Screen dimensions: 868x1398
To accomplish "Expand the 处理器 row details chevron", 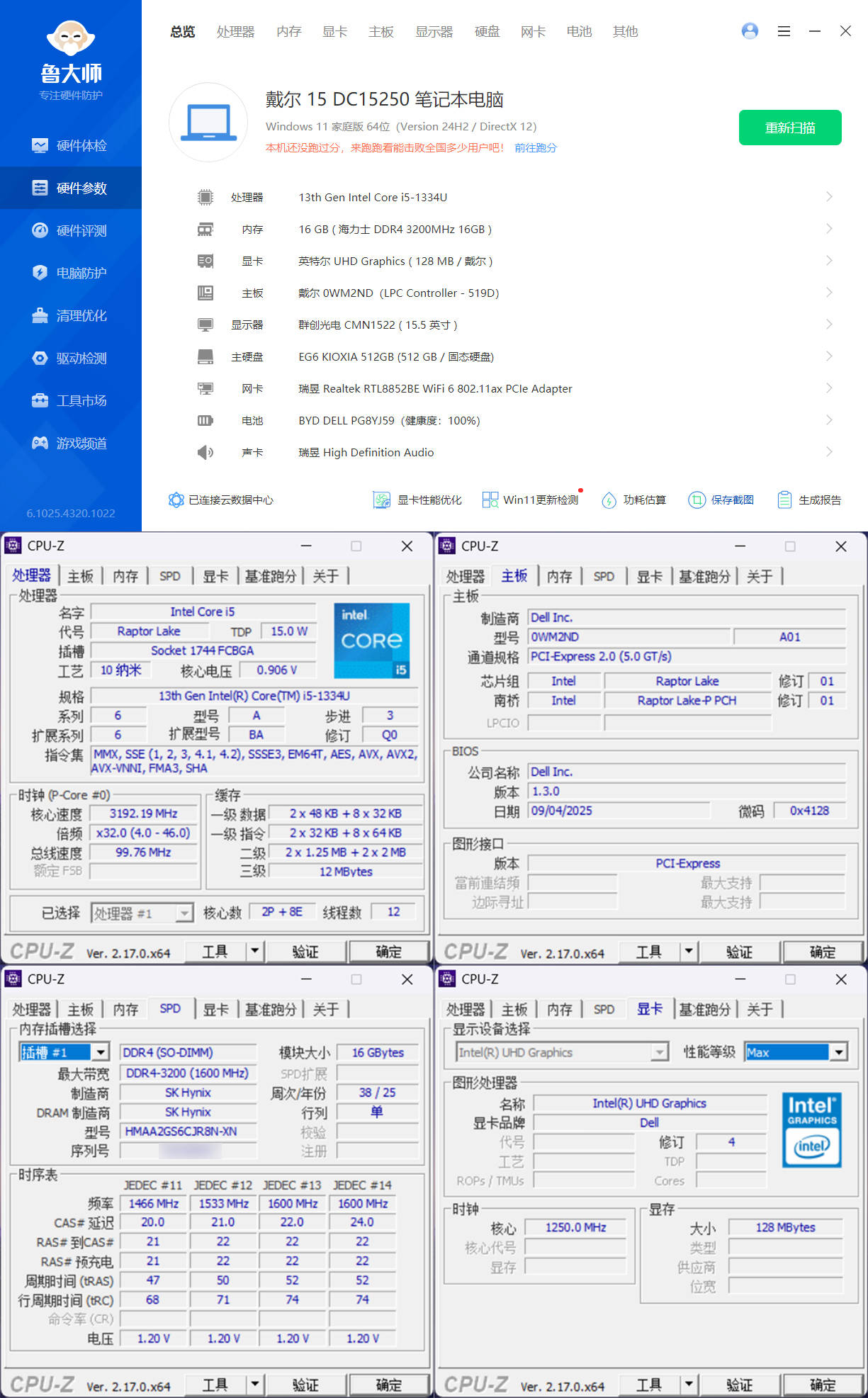I will pyautogui.click(x=829, y=197).
